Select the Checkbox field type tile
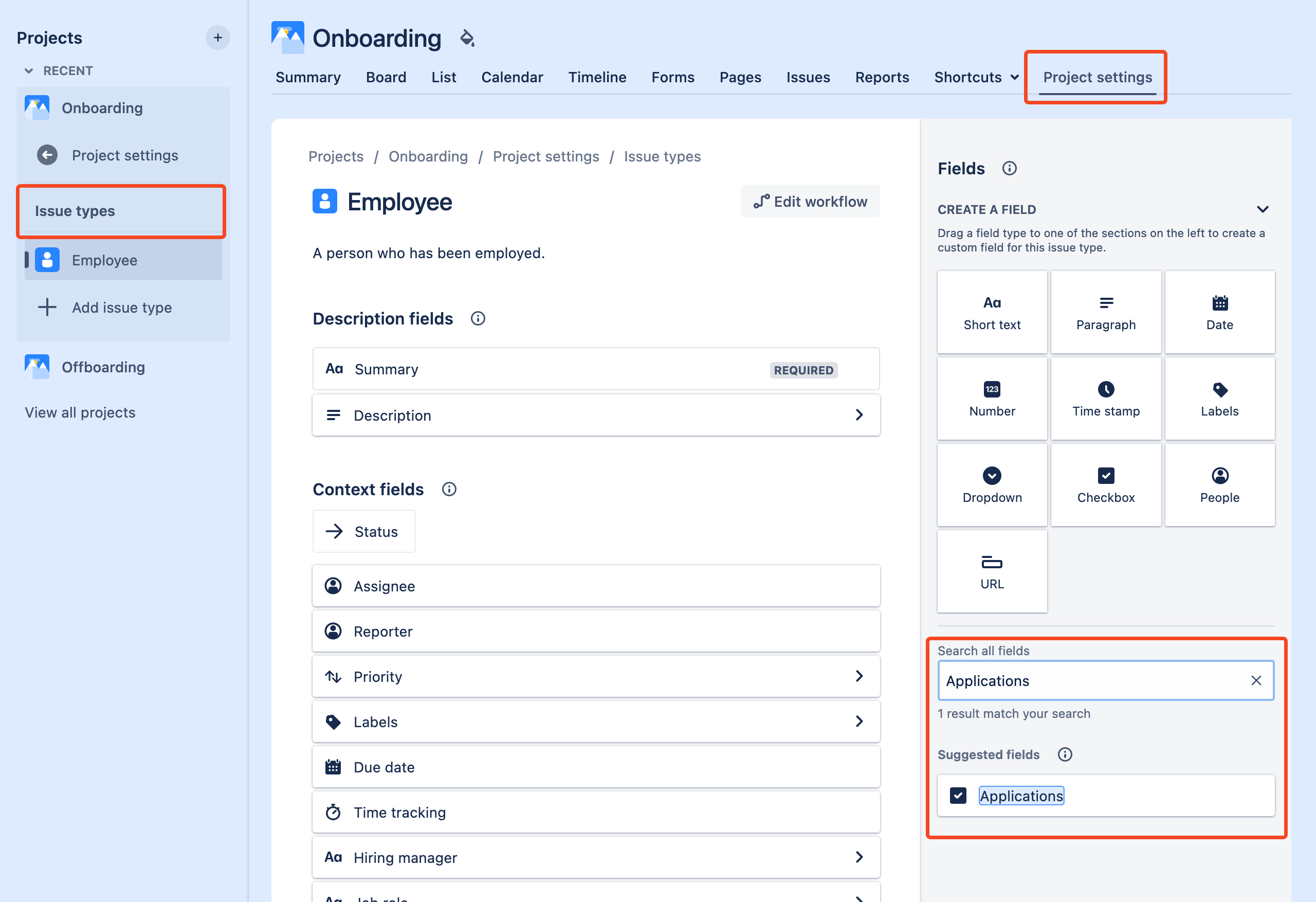Viewport: 1316px width, 902px height. pos(1106,485)
